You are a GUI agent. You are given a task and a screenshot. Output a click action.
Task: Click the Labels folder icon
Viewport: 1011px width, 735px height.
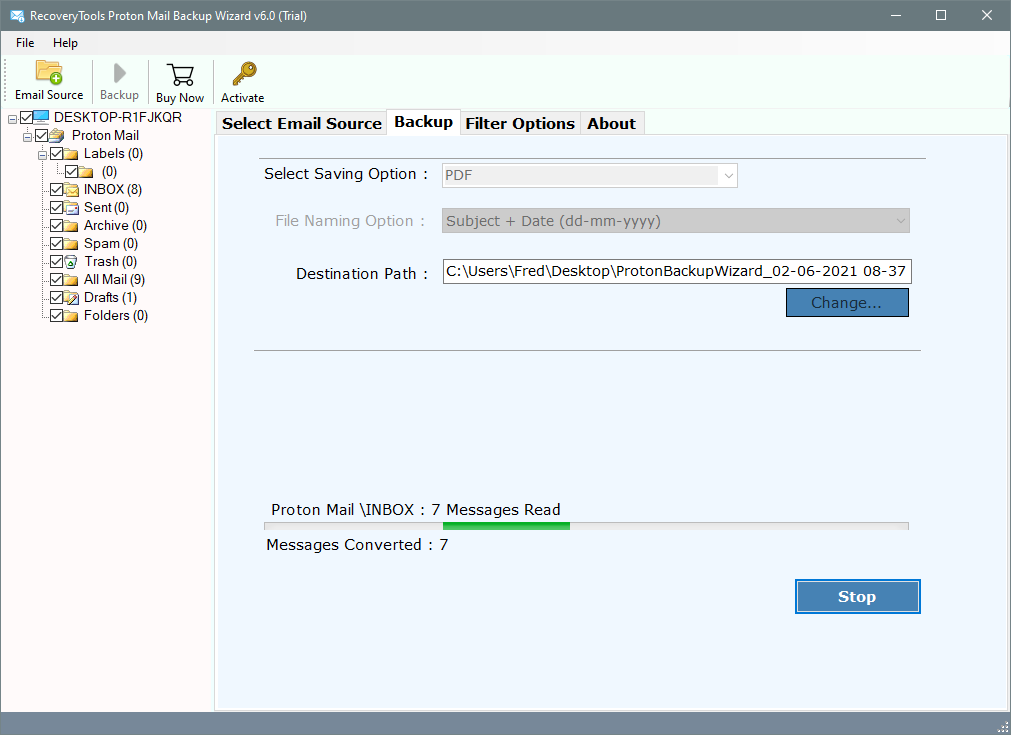pyautogui.click(x=71, y=153)
